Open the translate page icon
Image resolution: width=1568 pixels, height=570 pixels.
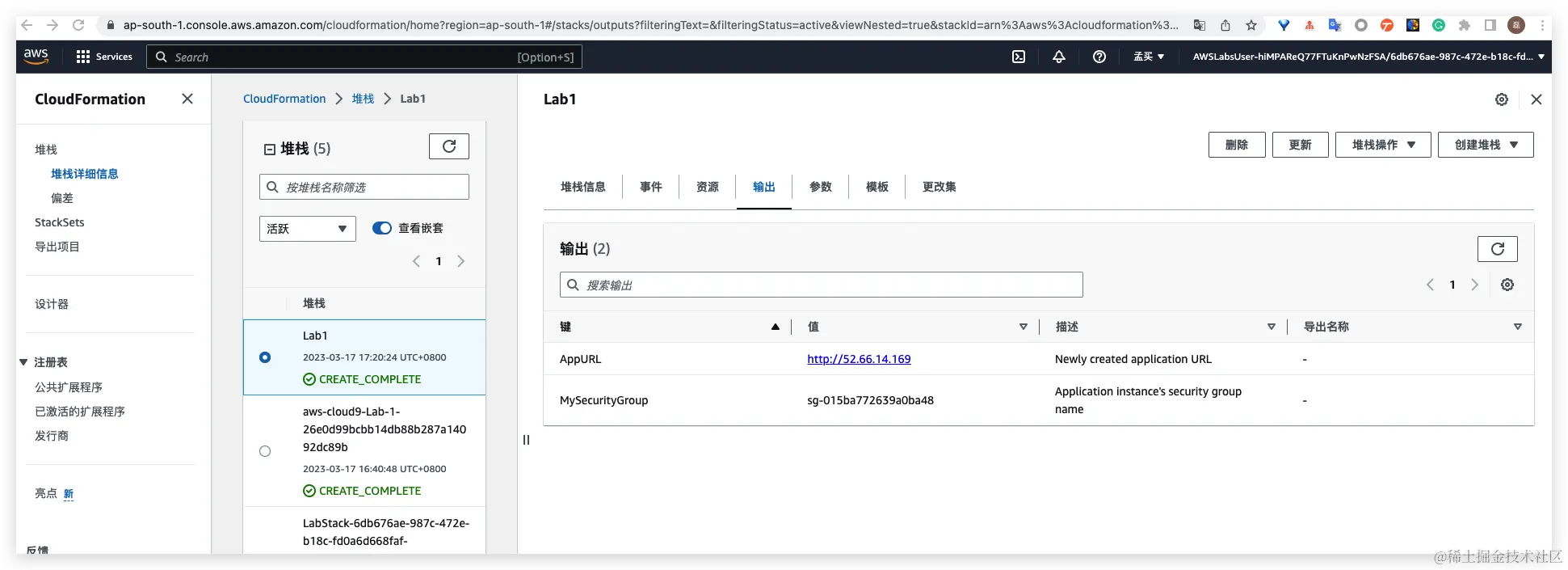[1200, 25]
